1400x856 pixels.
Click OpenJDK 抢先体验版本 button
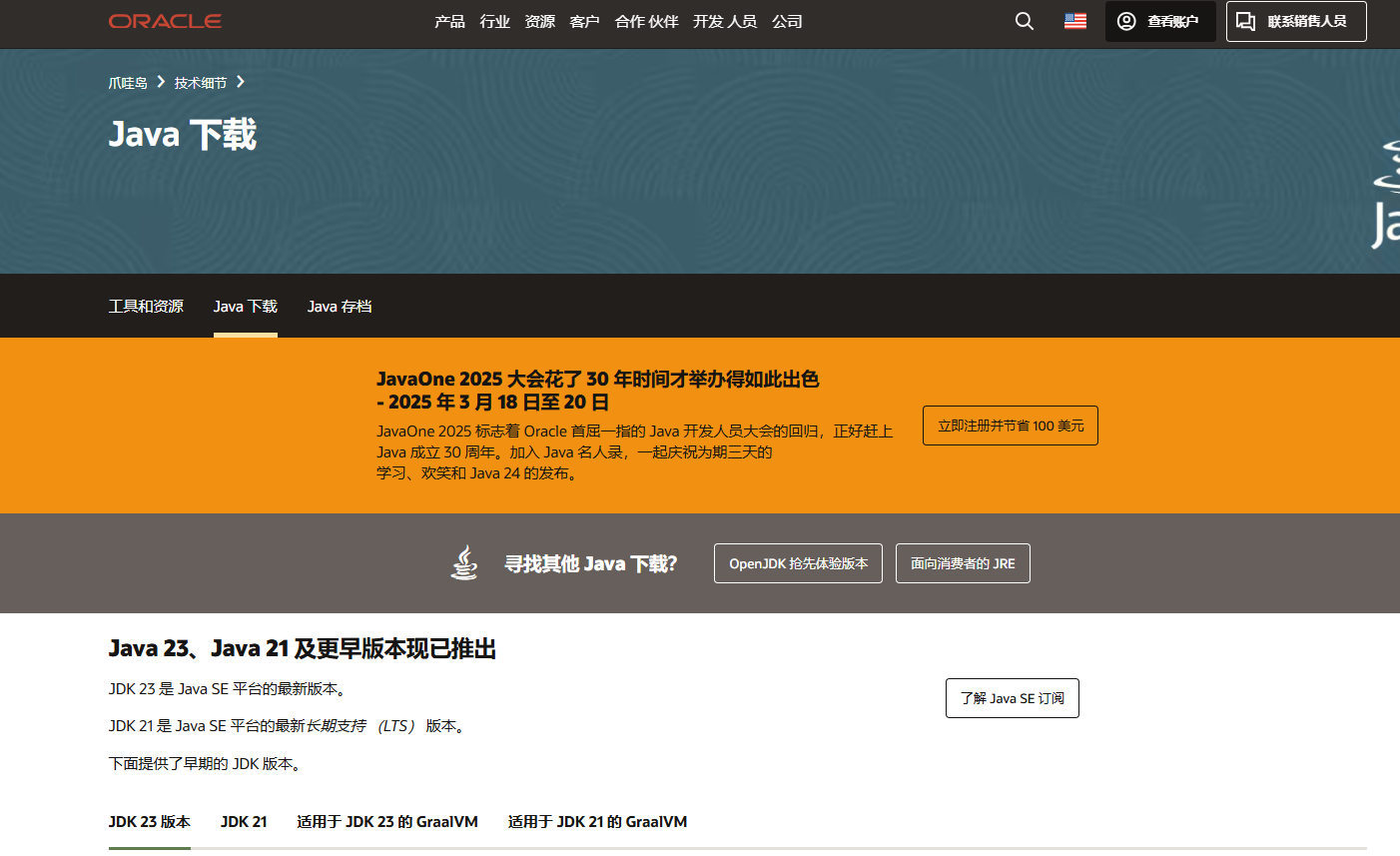[798, 563]
